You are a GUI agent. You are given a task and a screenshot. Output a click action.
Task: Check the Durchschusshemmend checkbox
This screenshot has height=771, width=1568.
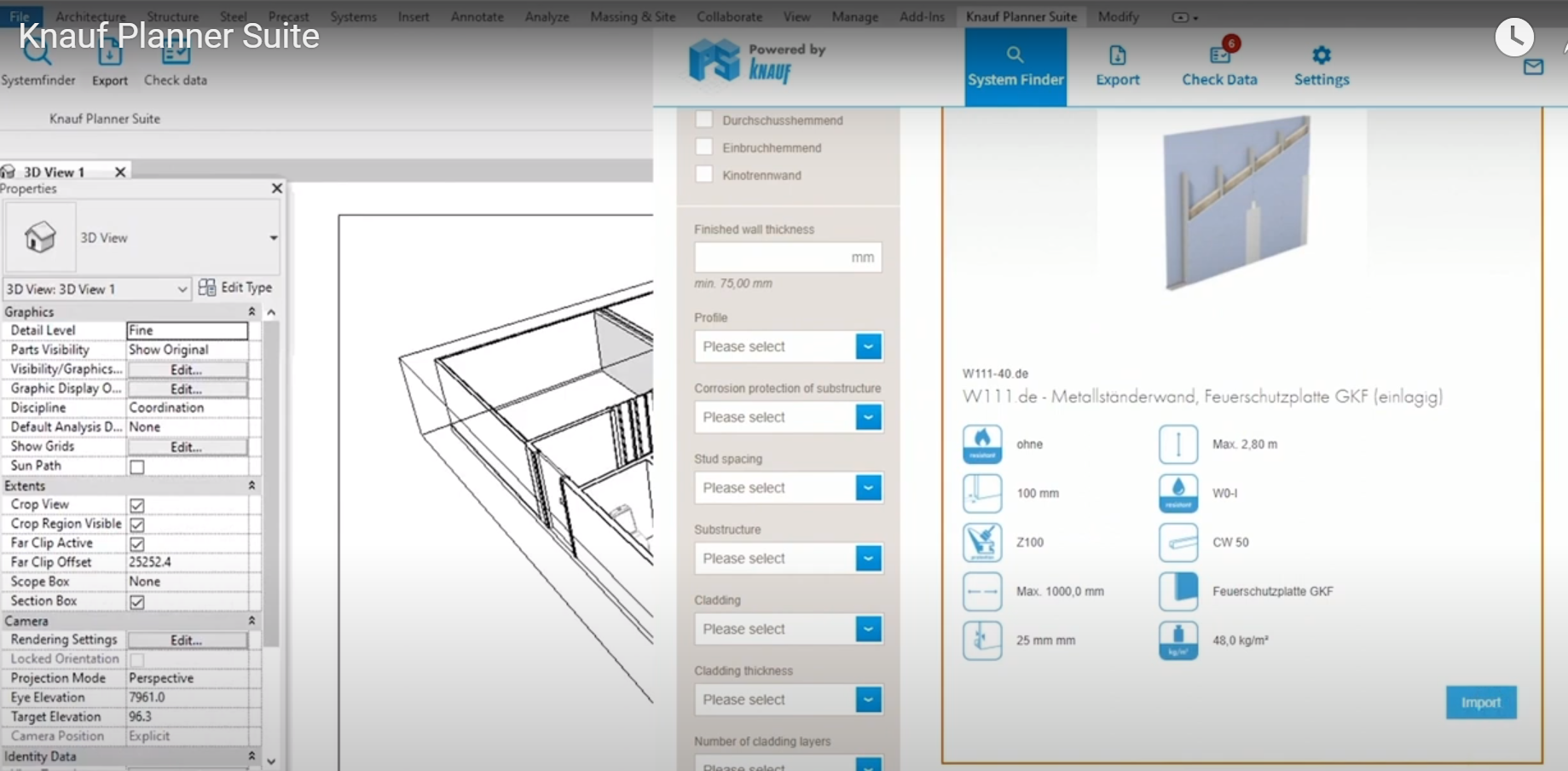(703, 119)
